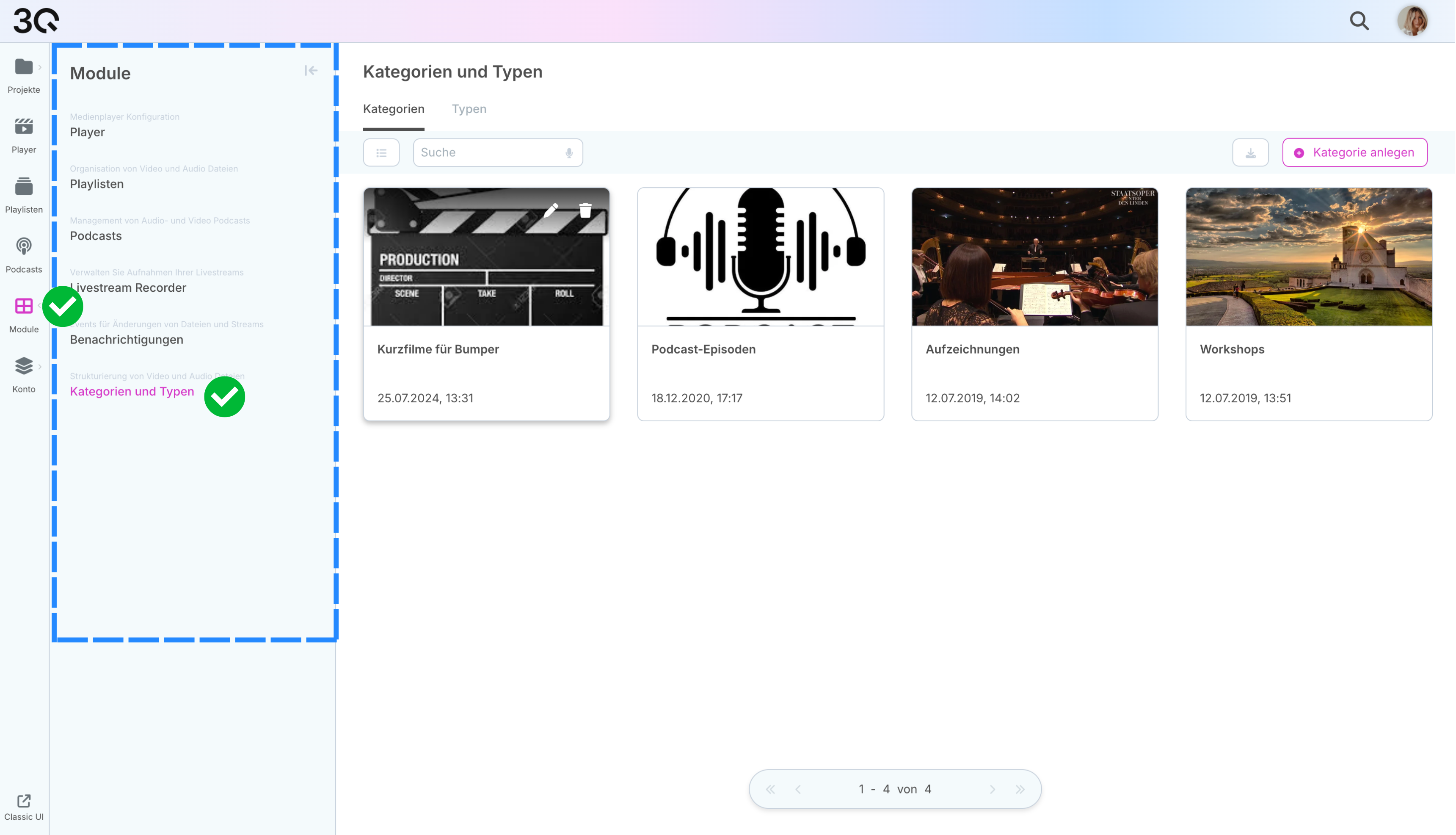Open the Projekte folder icon in sidebar

pos(24,67)
